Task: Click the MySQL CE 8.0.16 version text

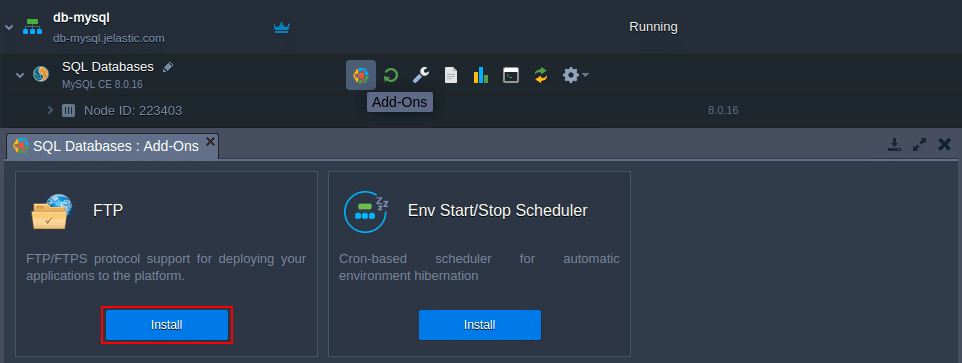Action: coord(102,85)
